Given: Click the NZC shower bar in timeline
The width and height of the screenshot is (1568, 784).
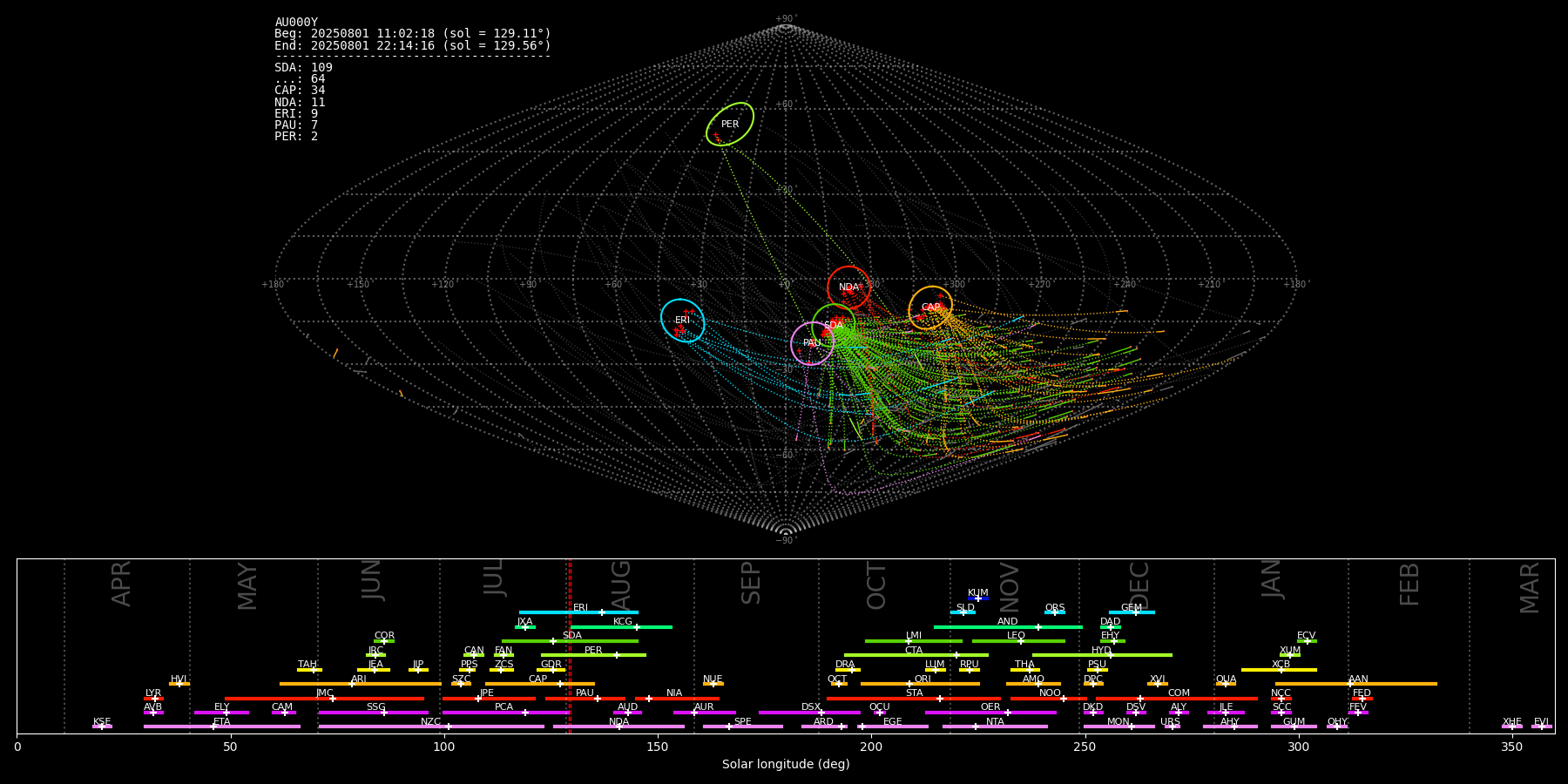Looking at the screenshot, I should point(431,727).
